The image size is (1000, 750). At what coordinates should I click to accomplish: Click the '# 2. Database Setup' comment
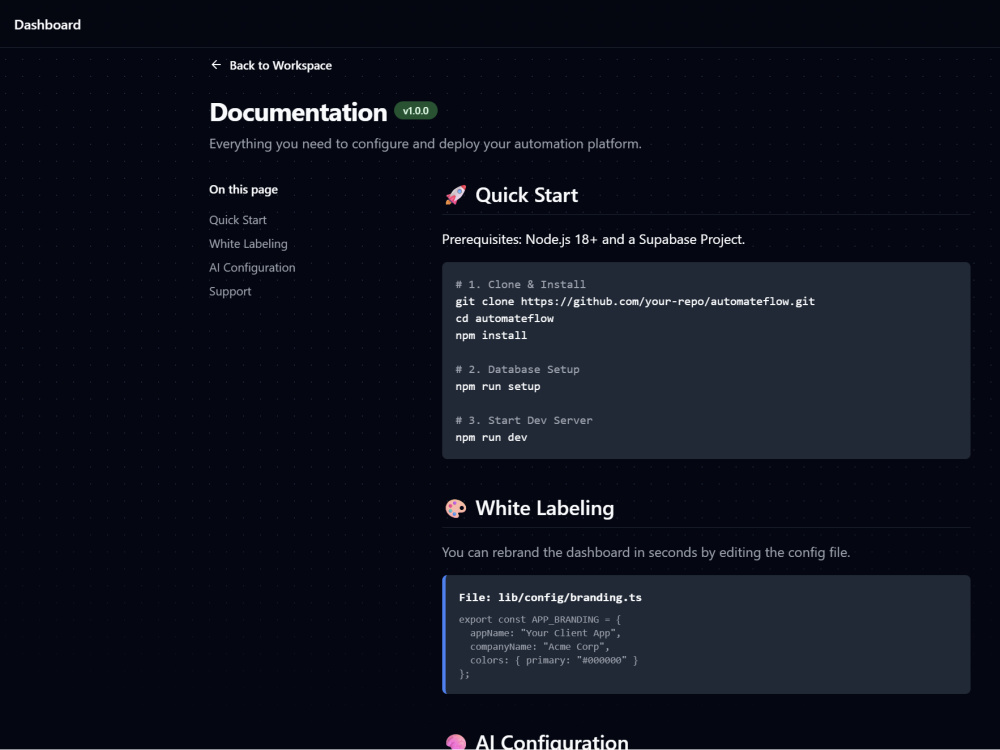(517, 369)
